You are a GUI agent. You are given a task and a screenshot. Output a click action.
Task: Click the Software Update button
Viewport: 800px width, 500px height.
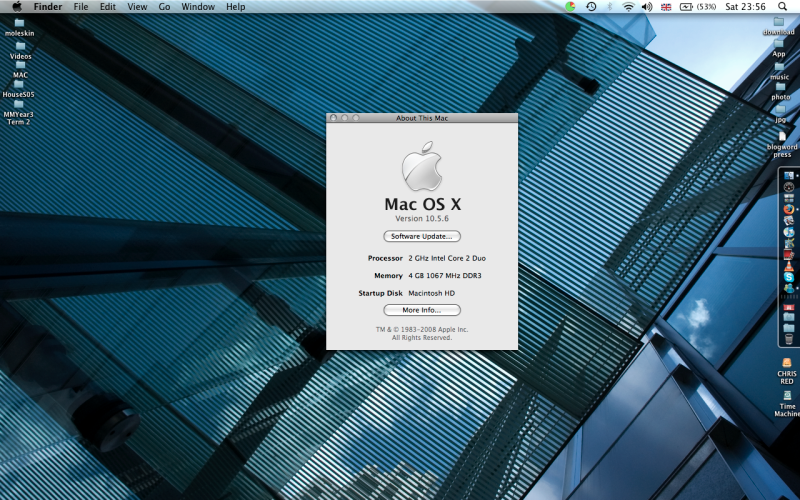point(422,236)
